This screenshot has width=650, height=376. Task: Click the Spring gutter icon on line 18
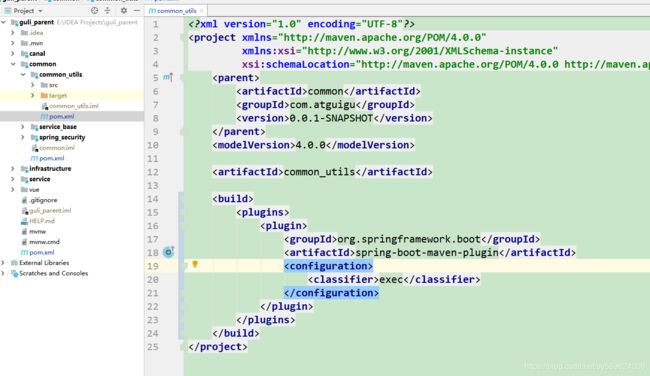(168, 252)
